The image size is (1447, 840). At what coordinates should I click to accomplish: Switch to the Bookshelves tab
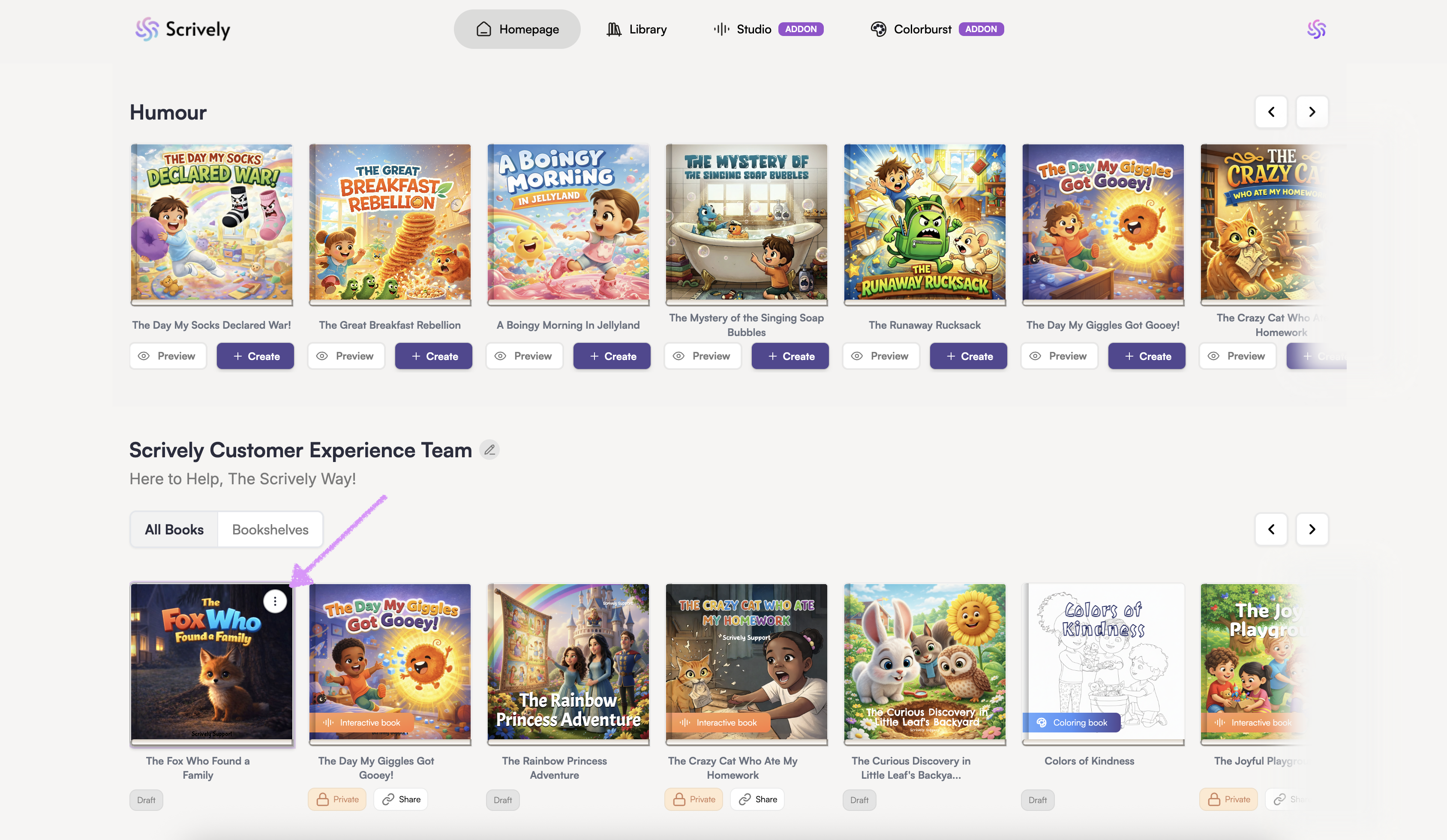pyautogui.click(x=270, y=529)
